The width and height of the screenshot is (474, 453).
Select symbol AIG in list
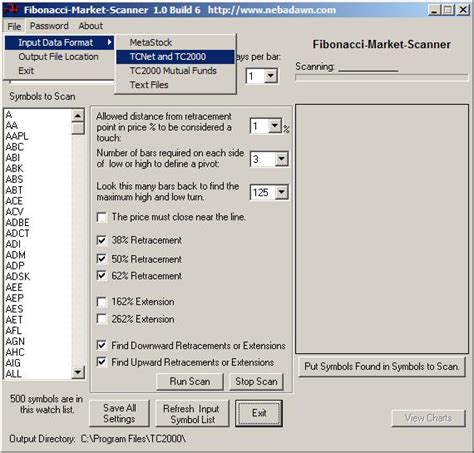(13, 363)
